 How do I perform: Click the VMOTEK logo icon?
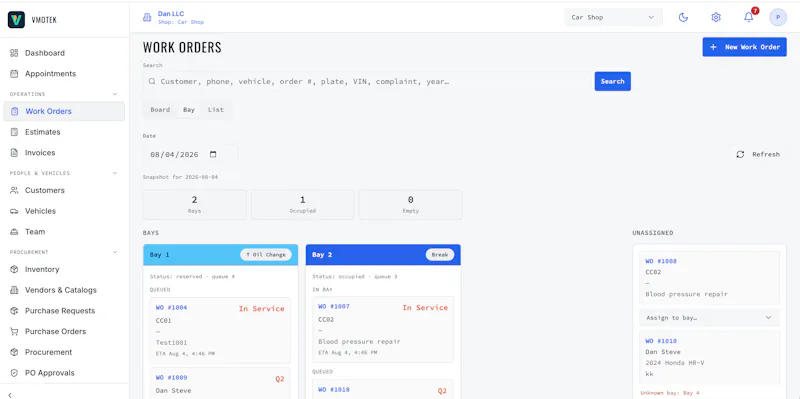[x=16, y=20]
